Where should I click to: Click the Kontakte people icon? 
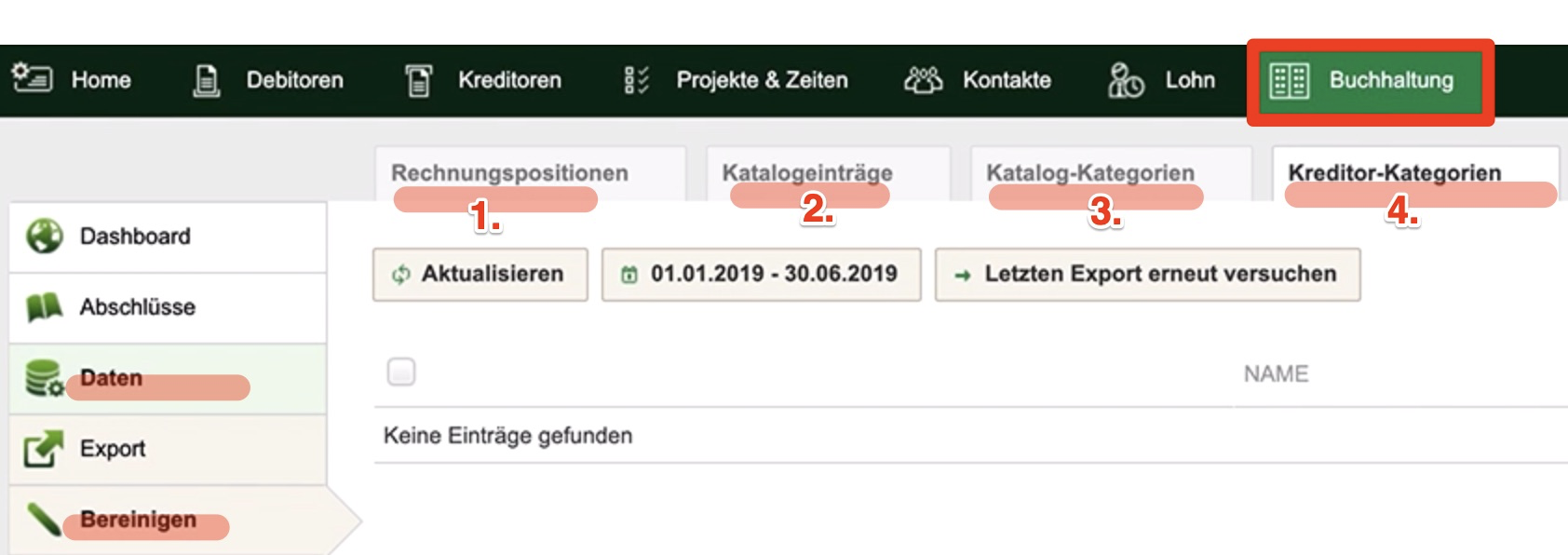tap(923, 80)
